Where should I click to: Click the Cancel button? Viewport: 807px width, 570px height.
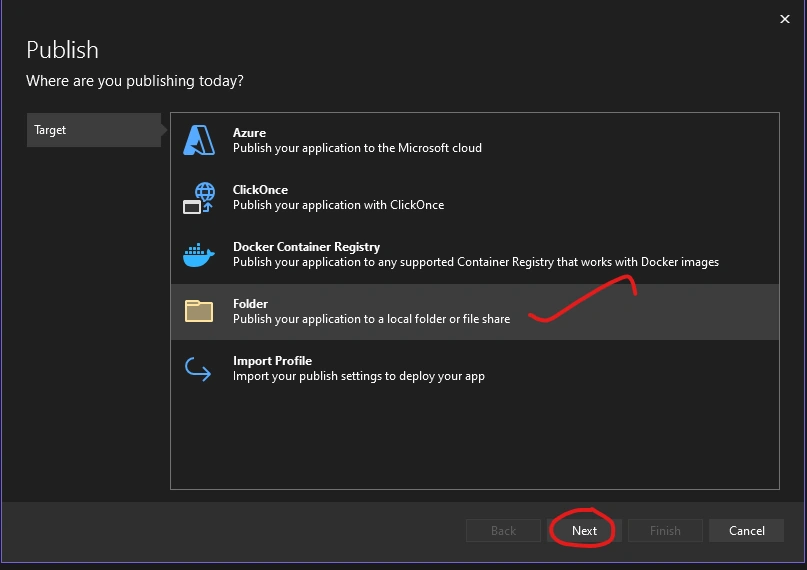746,530
